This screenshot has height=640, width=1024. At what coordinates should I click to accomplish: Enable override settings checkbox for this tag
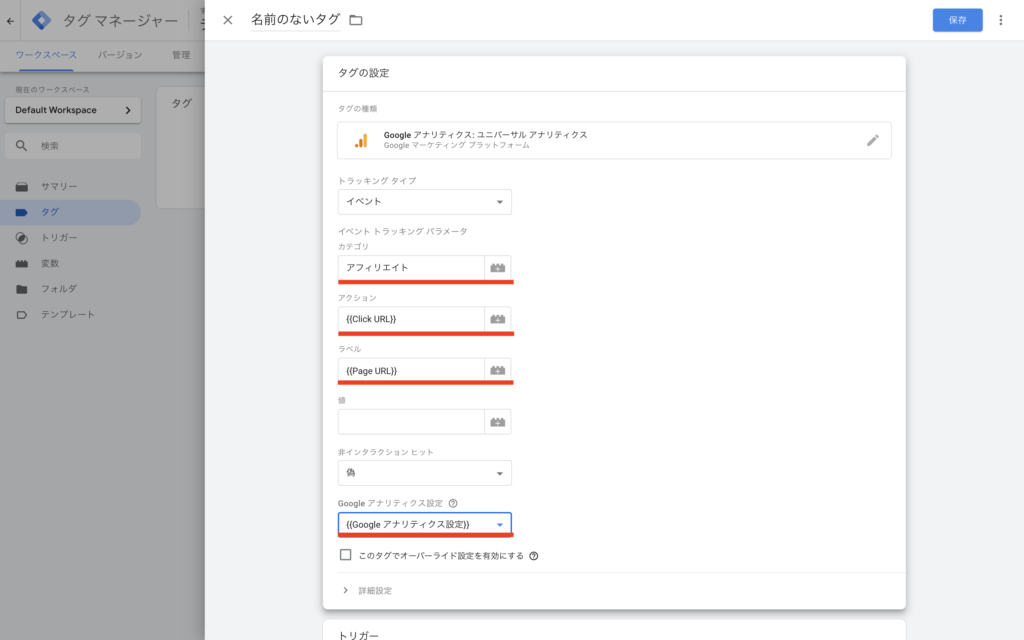point(345,555)
